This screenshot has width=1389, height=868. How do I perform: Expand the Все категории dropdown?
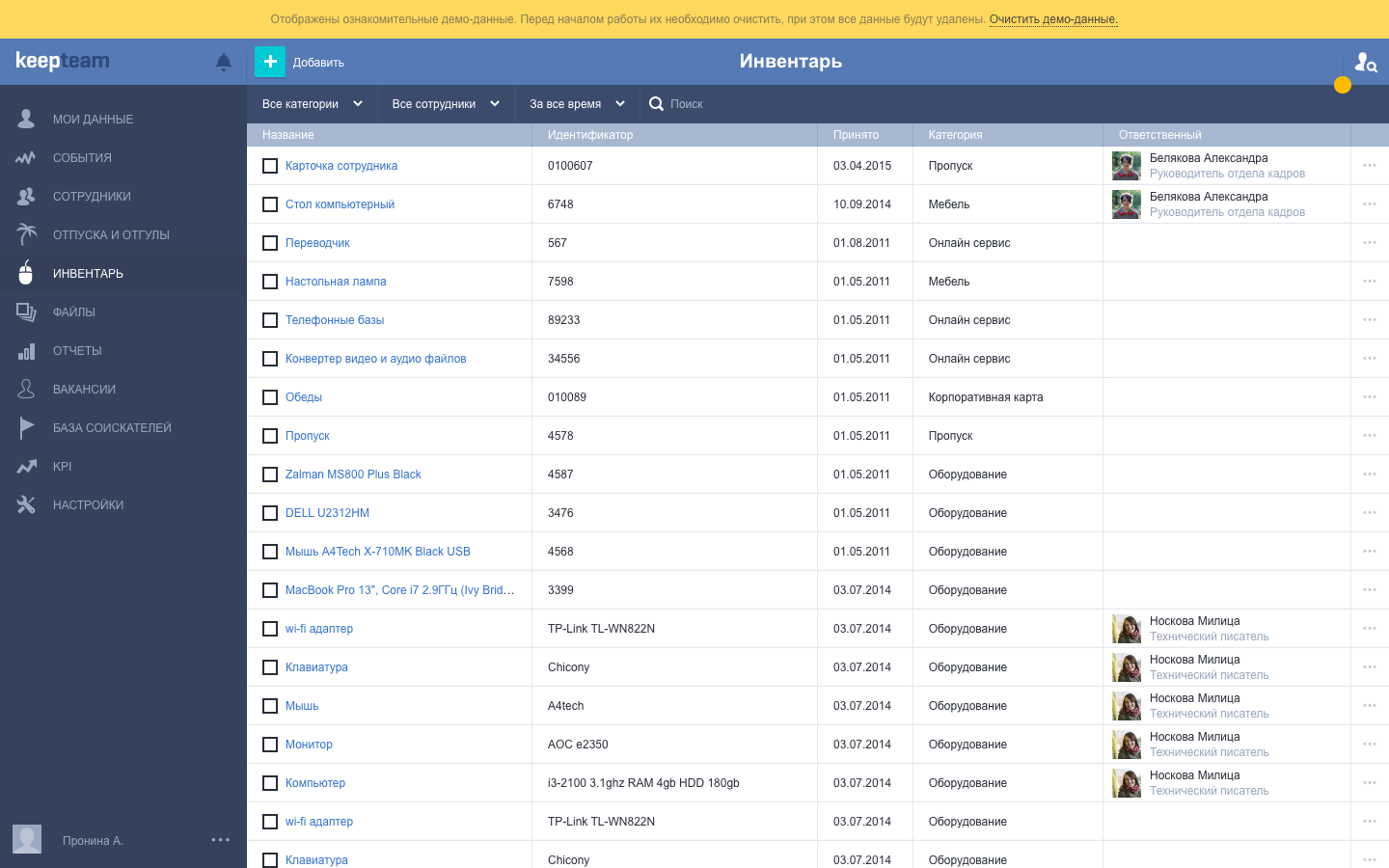312,104
